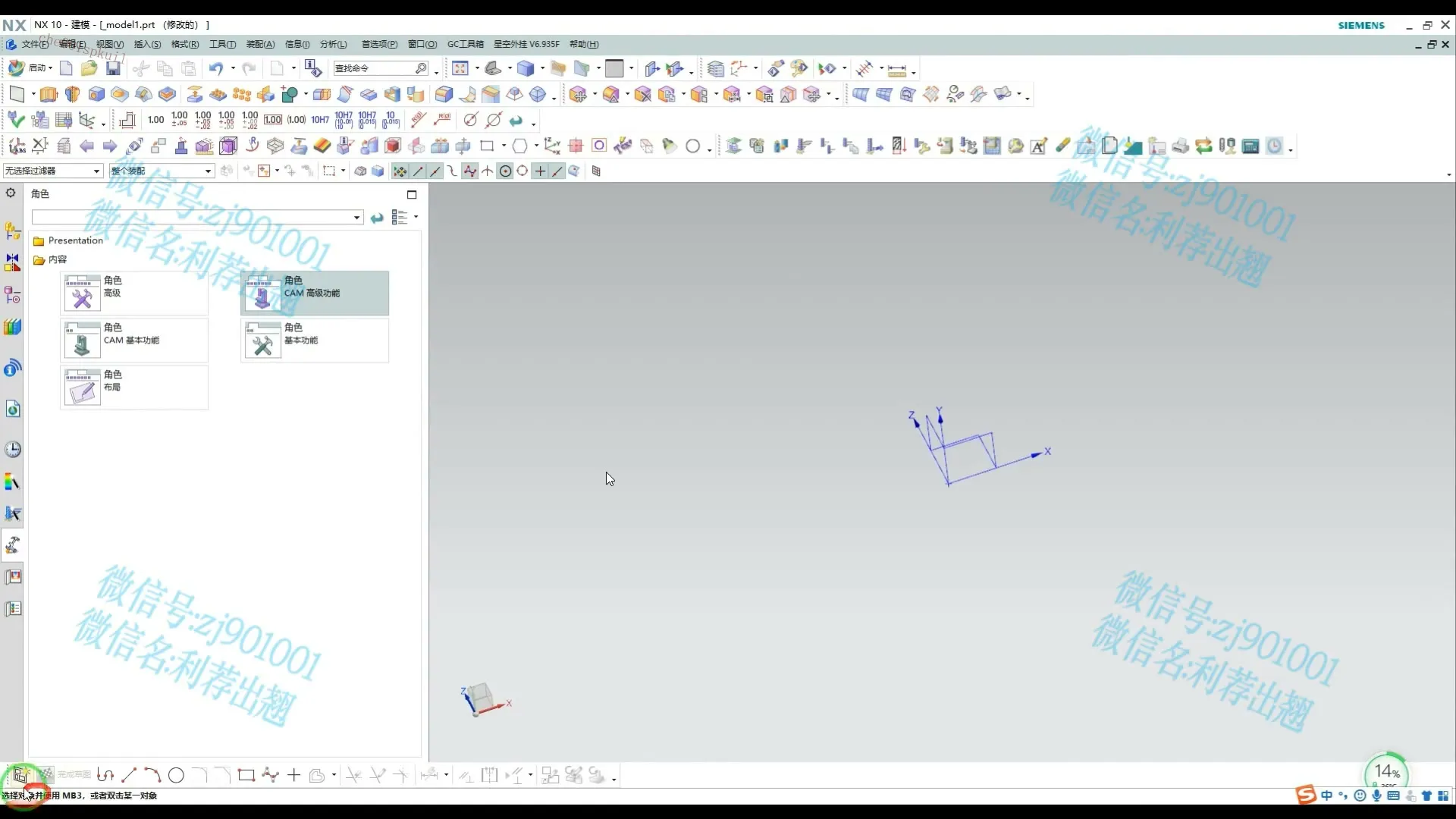Select the sketch Rectangle tool at bottom
1456x819 pixels.
[246, 775]
